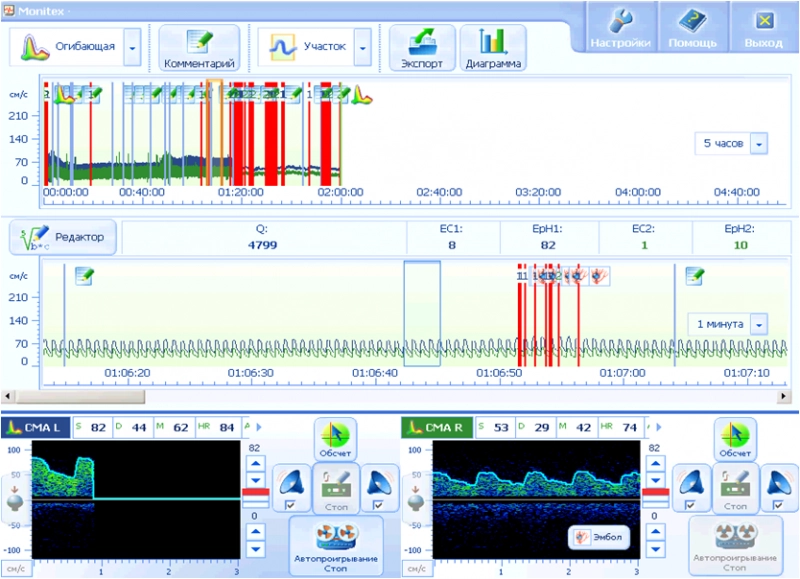Open the 5 часов time range dropdown
This screenshot has width=800, height=579.
coord(759,144)
